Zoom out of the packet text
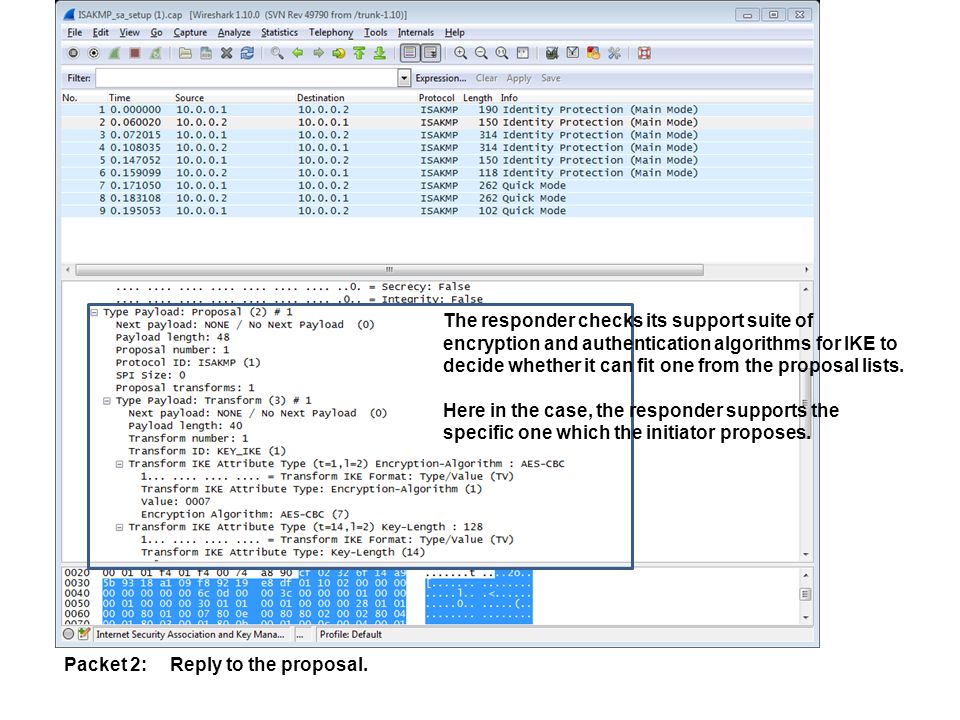 pos(481,53)
